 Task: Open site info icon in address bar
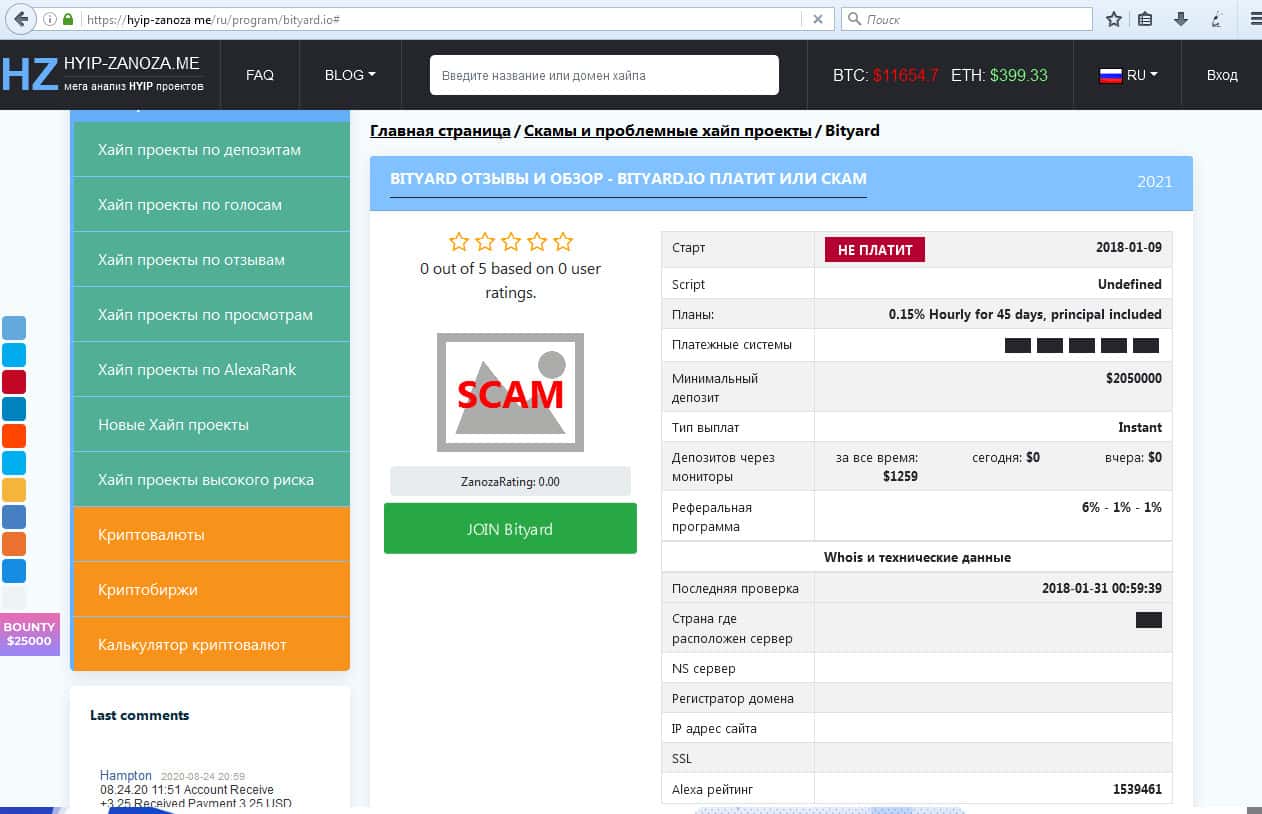(x=50, y=19)
